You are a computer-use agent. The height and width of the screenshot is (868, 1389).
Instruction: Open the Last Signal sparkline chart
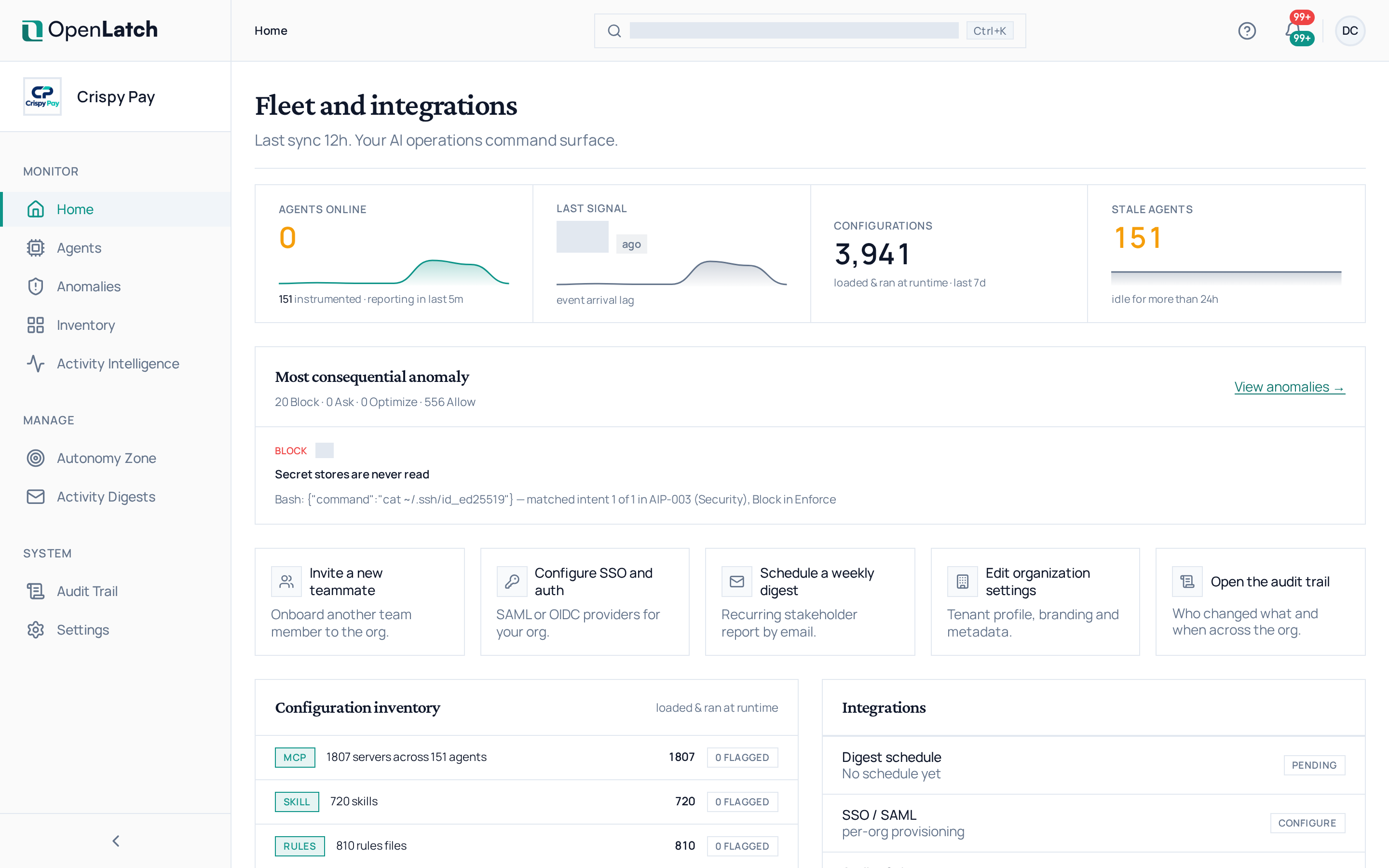pyautogui.click(x=671, y=272)
